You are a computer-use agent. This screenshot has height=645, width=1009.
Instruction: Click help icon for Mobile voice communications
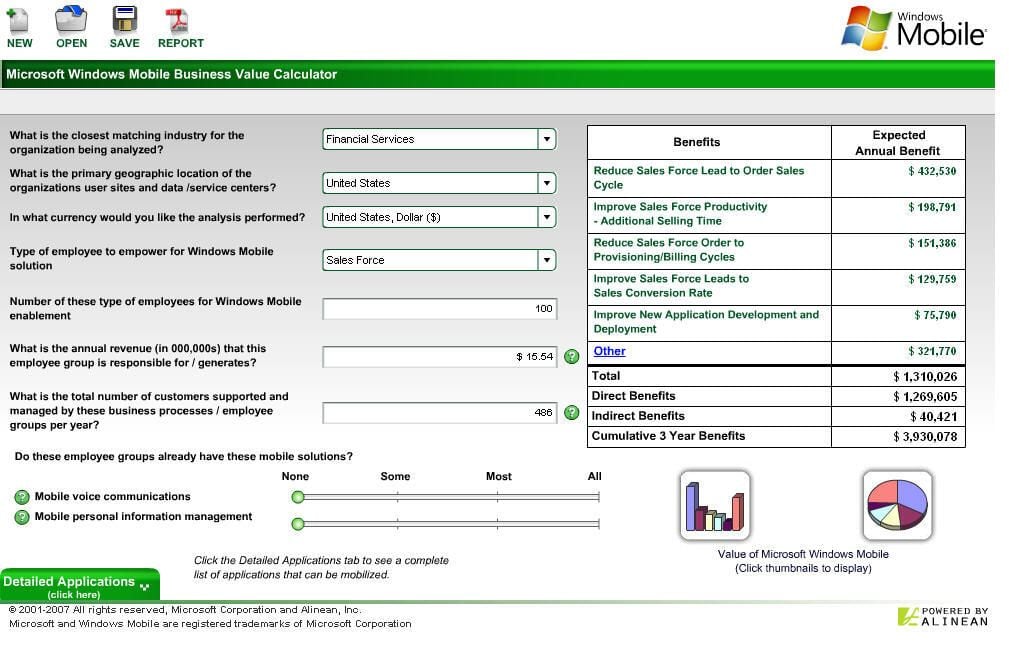(x=22, y=497)
